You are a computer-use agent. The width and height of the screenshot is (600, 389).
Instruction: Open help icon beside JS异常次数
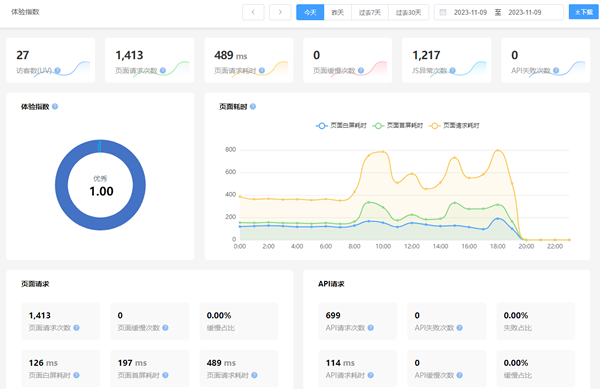[x=452, y=70]
